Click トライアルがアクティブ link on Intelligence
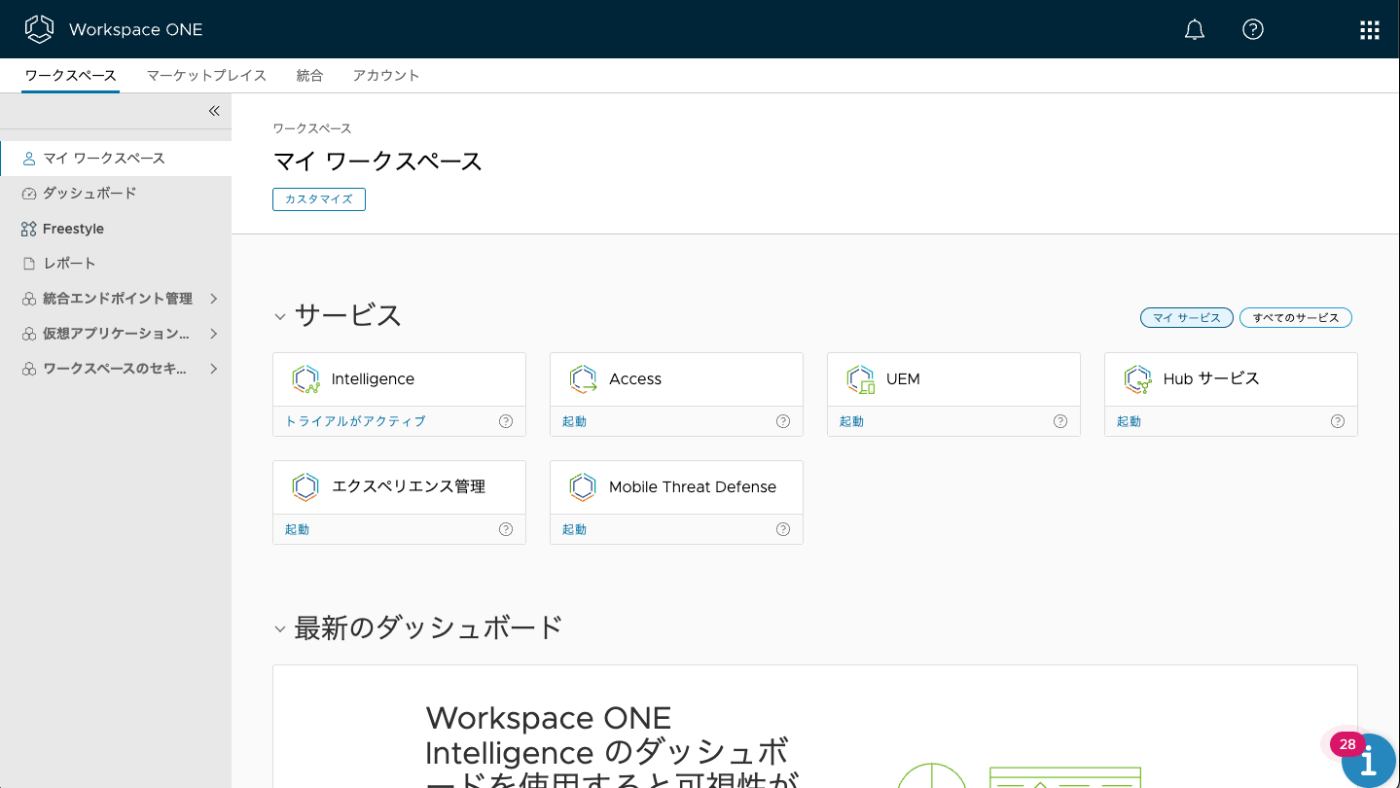1400x788 pixels. coord(355,421)
